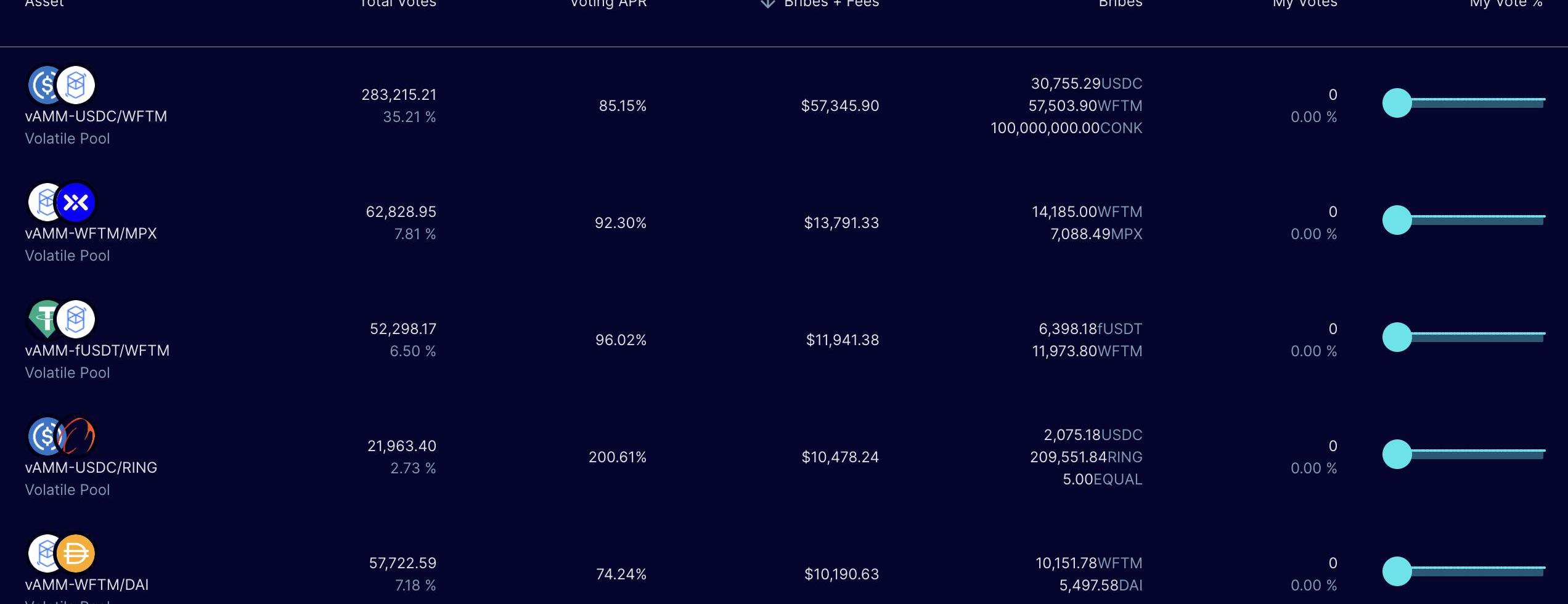Click the vote slider handle for vAMM-USDC/RING
This screenshot has width=1568, height=604.
pyautogui.click(x=1397, y=454)
